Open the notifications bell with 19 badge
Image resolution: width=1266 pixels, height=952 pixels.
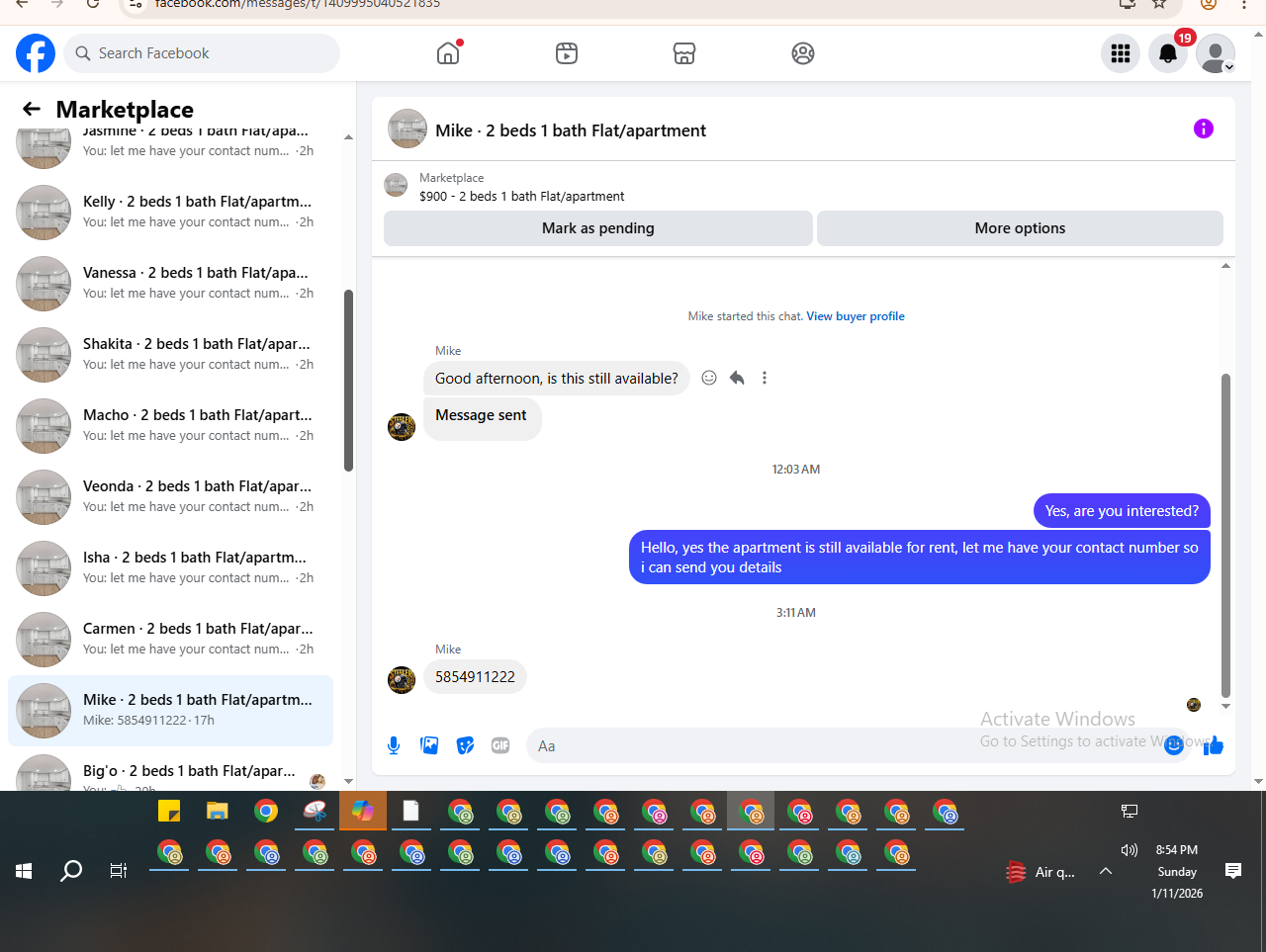1168,53
